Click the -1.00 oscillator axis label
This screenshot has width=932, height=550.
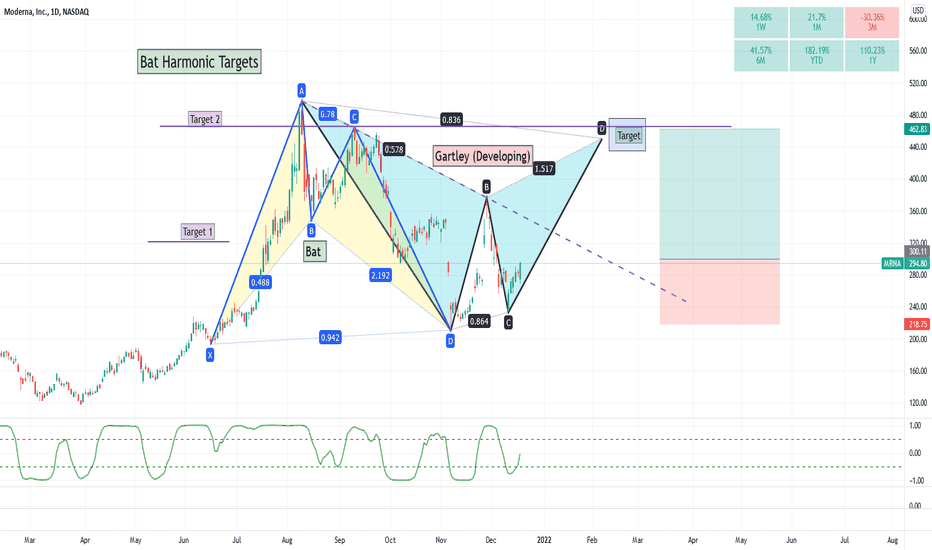click(x=915, y=480)
